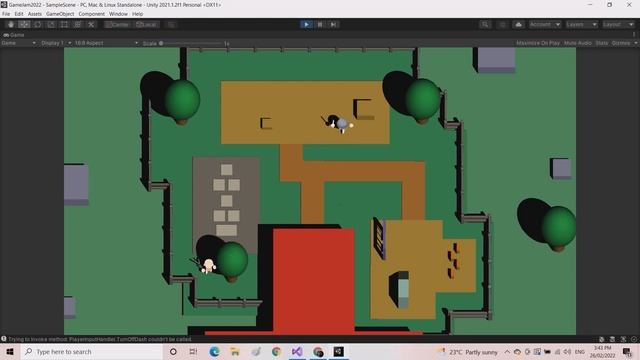Image resolution: width=640 pixels, height=360 pixels.
Task: Open Chrome from taskbar
Action: point(276,352)
